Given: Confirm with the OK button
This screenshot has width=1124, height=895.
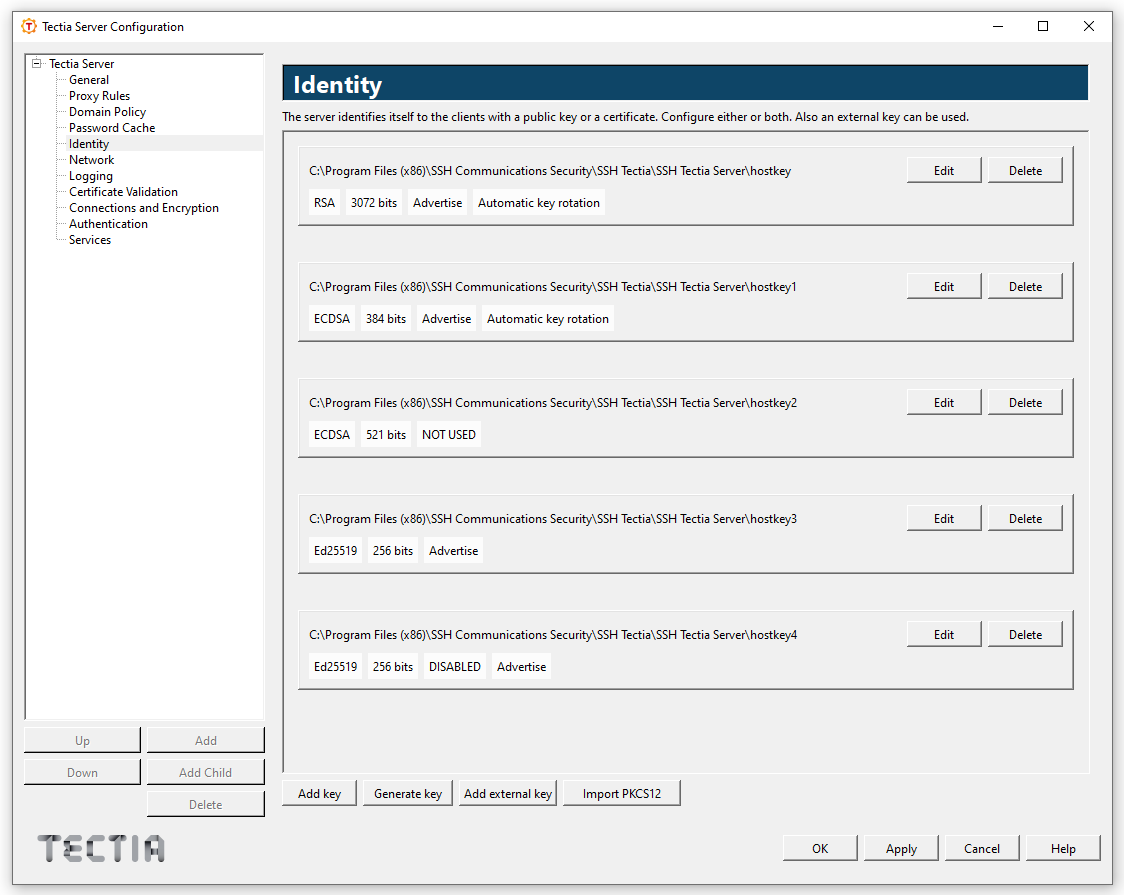Looking at the screenshot, I should (820, 848).
